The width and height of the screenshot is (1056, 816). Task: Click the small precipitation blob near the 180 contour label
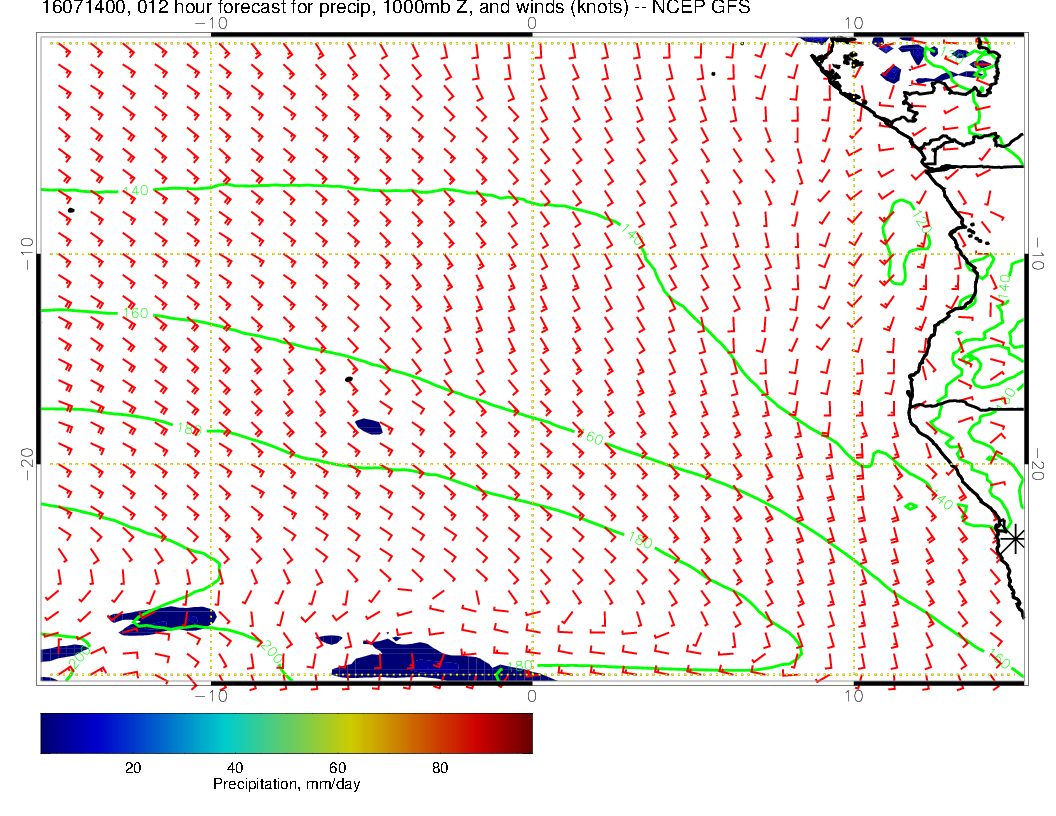[369, 426]
